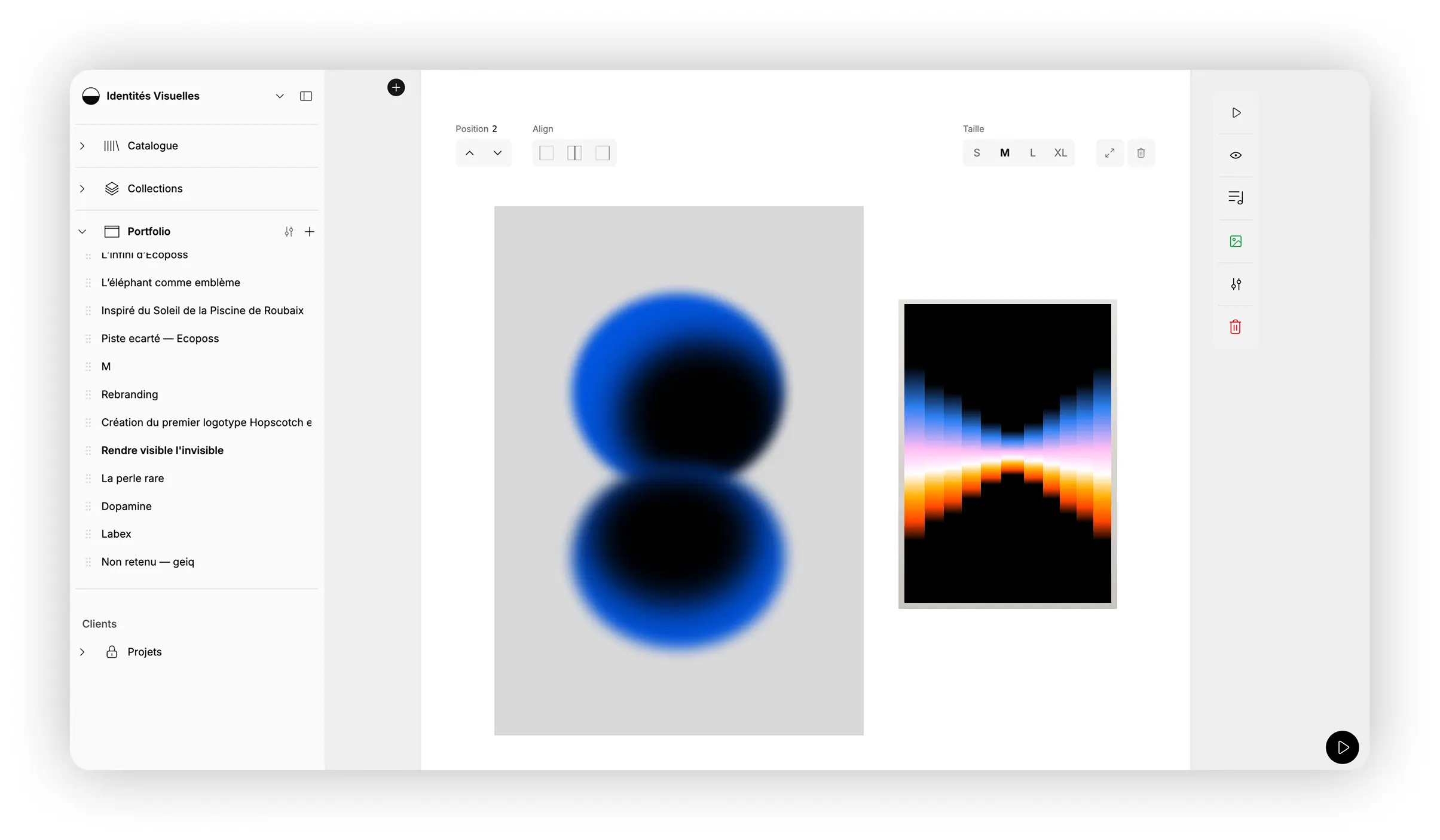Select the Dopamine portfolio item
The height and width of the screenshot is (840, 1440).
[126, 507]
